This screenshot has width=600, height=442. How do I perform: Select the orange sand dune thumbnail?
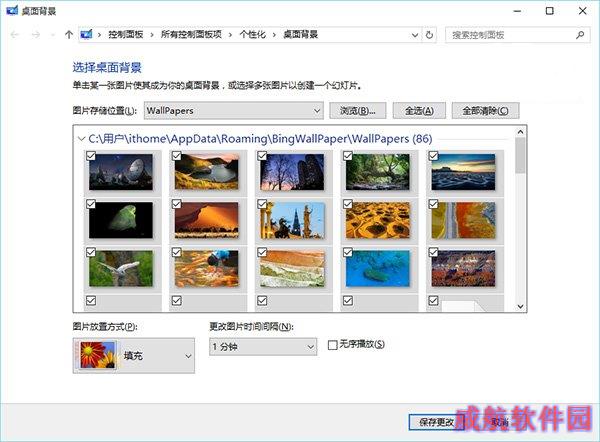click(207, 220)
